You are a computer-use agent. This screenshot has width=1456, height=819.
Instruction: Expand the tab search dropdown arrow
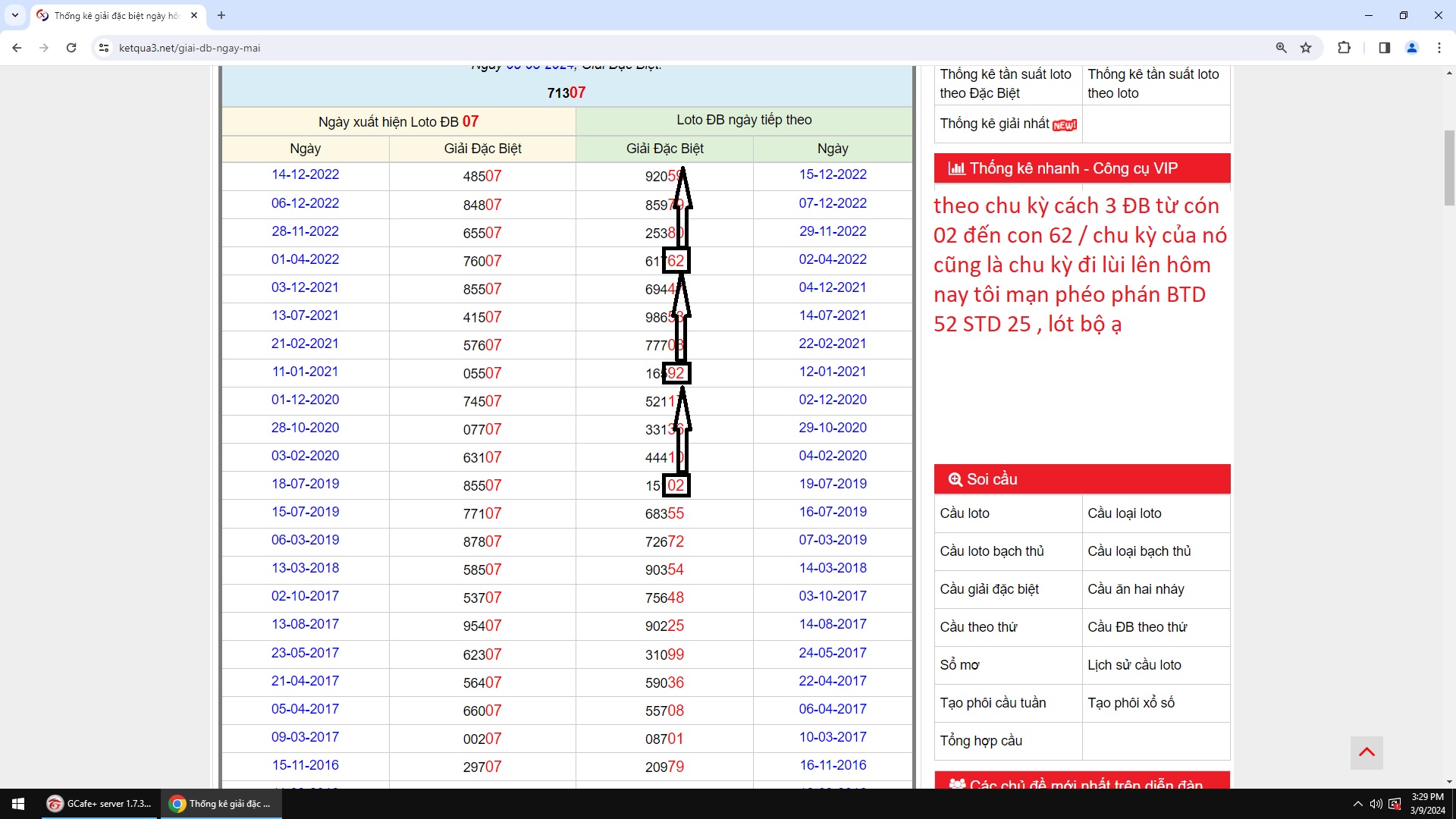pos(14,15)
